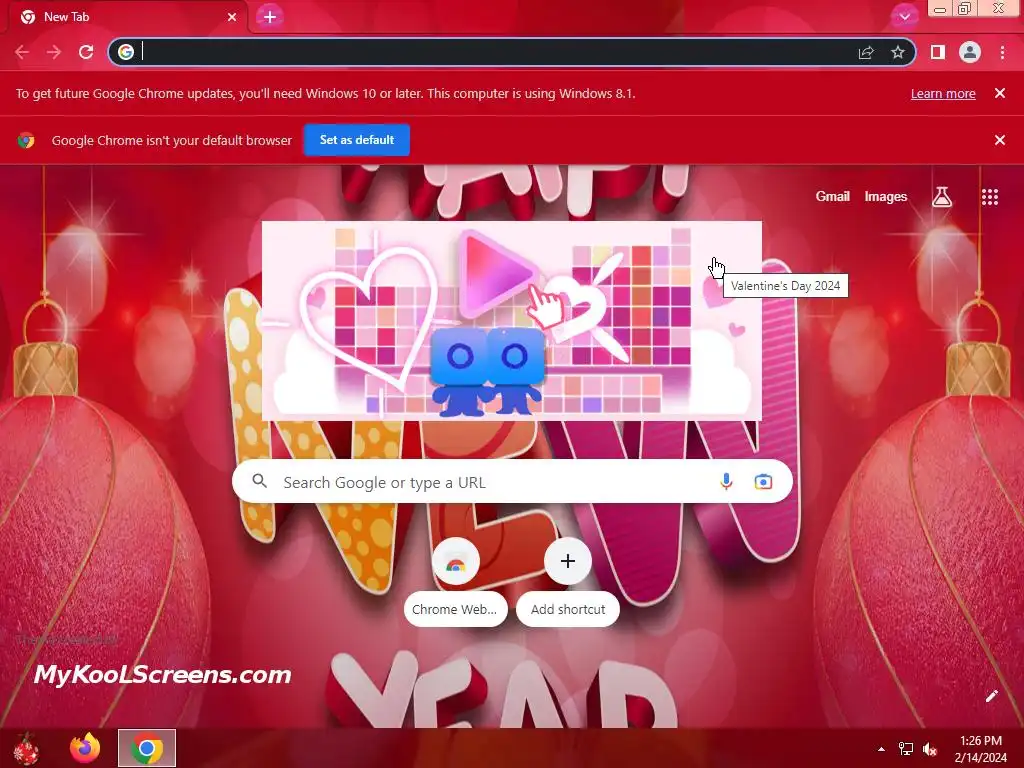Search by image with camera icon
The width and height of the screenshot is (1024, 768).
click(x=763, y=482)
